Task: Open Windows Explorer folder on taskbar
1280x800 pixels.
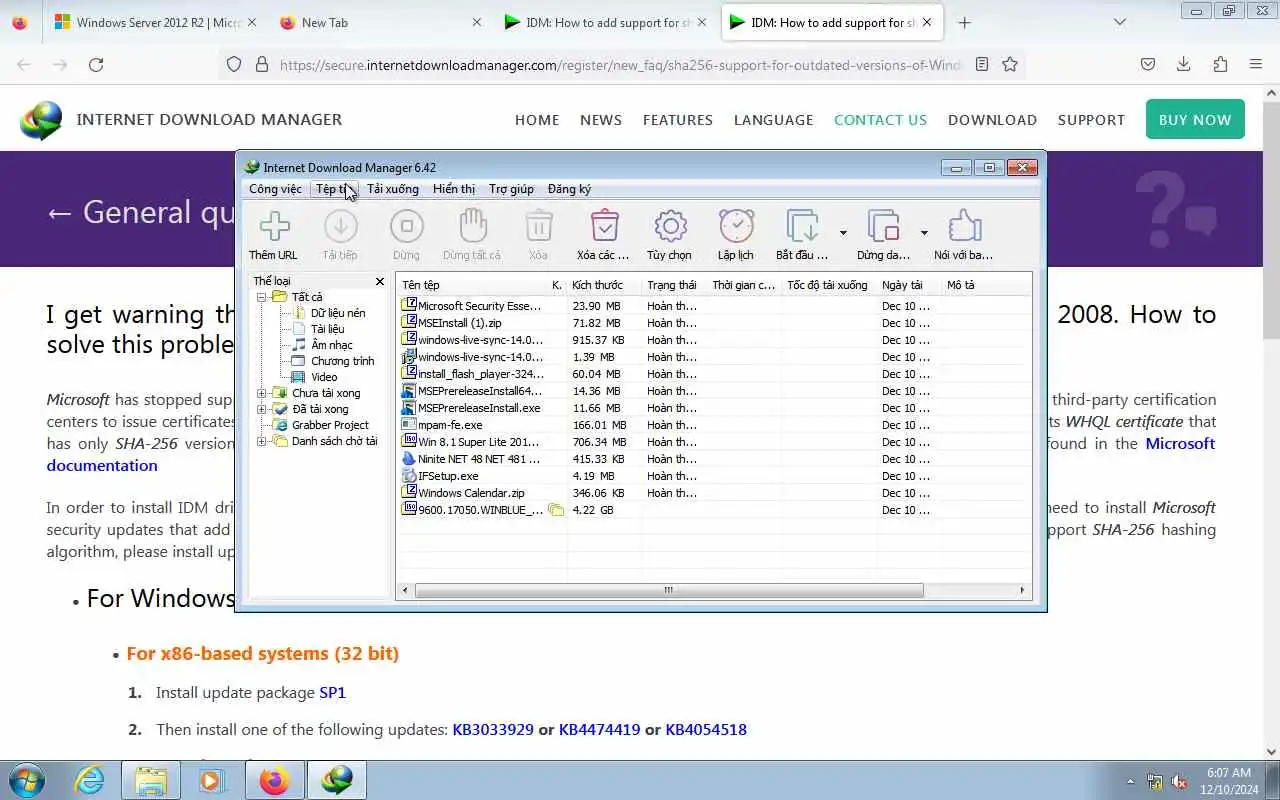Action: click(x=150, y=780)
